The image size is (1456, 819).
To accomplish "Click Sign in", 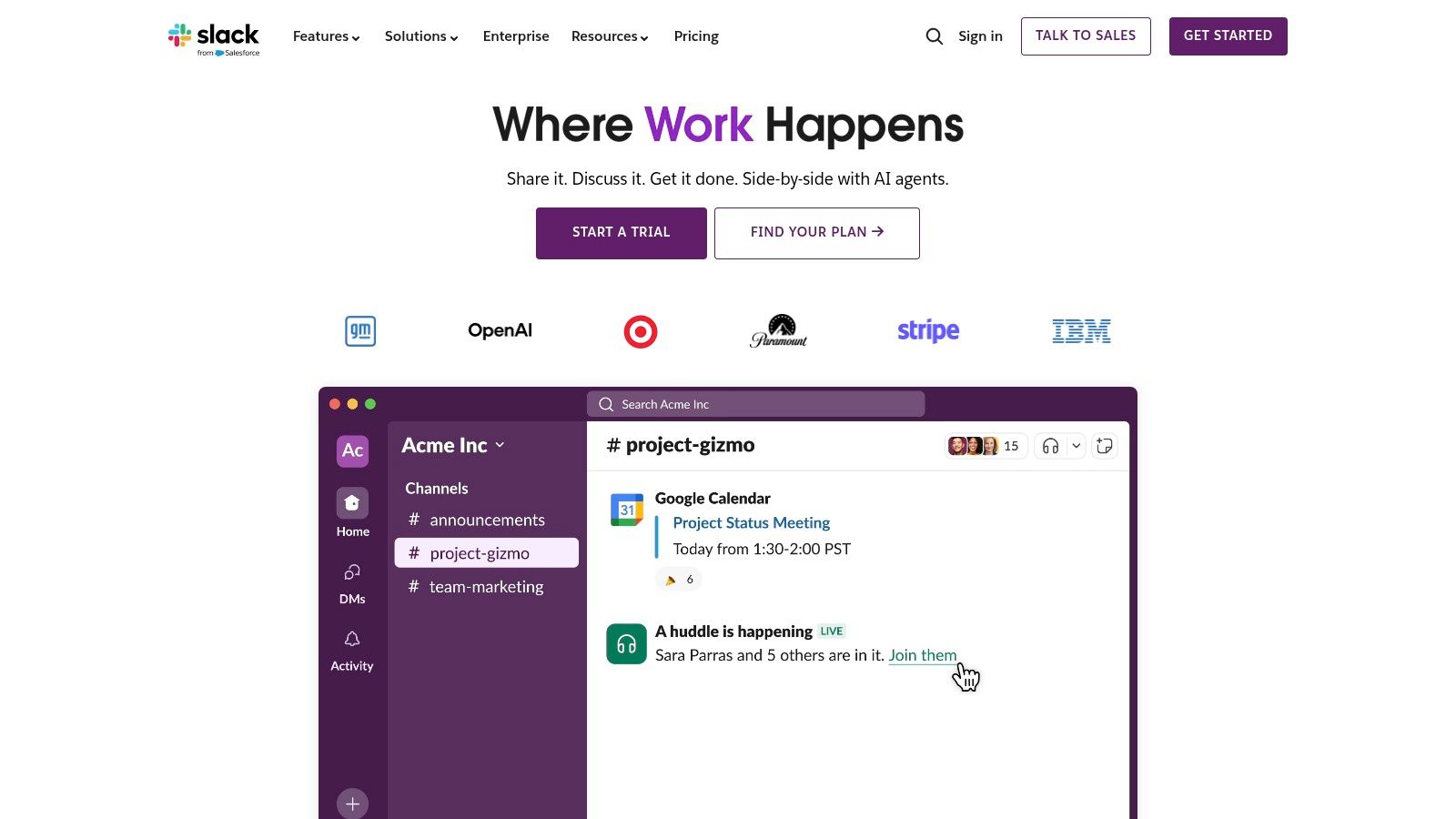I will click(x=980, y=36).
